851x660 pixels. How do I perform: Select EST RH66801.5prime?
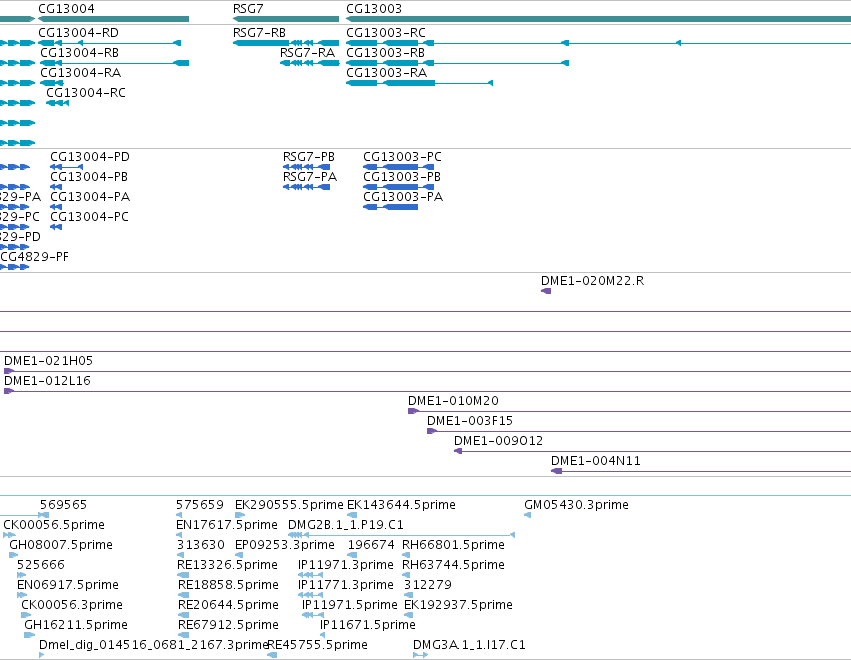coord(453,545)
